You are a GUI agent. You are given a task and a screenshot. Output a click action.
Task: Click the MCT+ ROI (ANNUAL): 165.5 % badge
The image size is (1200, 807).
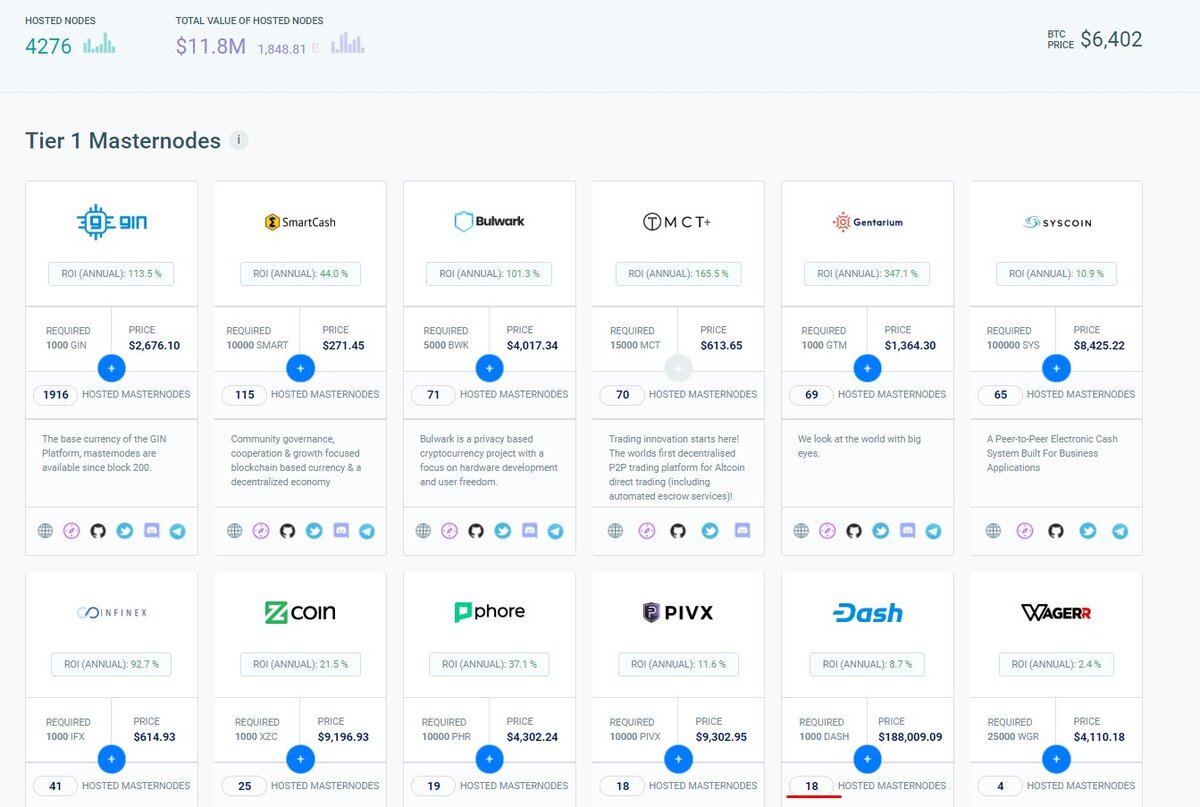pos(678,273)
